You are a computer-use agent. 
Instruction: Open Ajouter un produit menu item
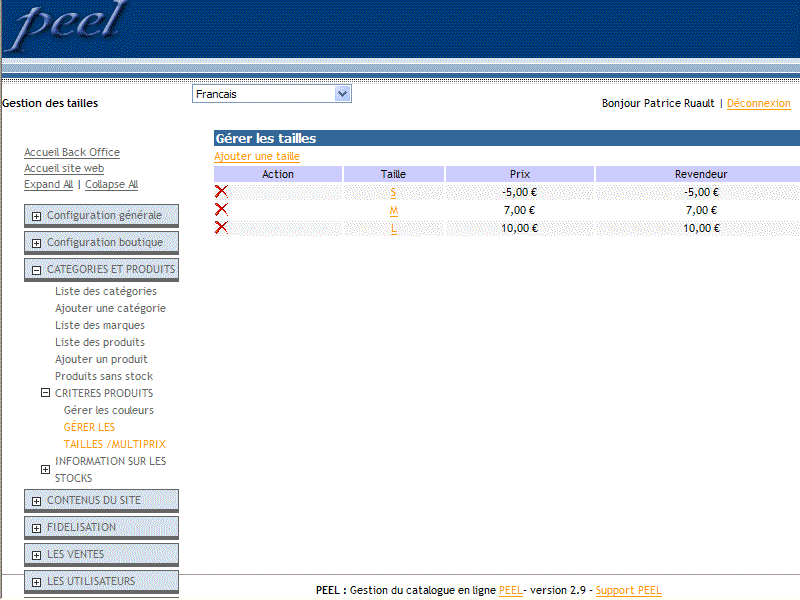[101, 359]
